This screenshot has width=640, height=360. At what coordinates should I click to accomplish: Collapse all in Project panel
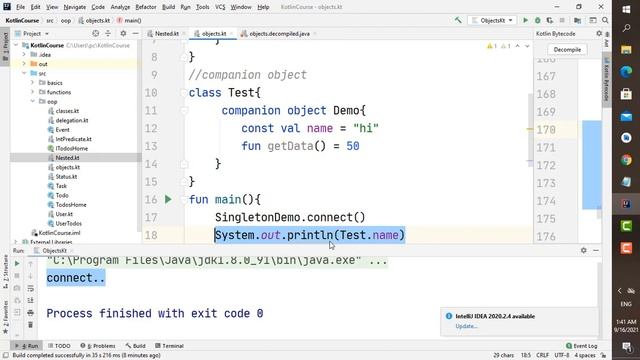click(108, 33)
